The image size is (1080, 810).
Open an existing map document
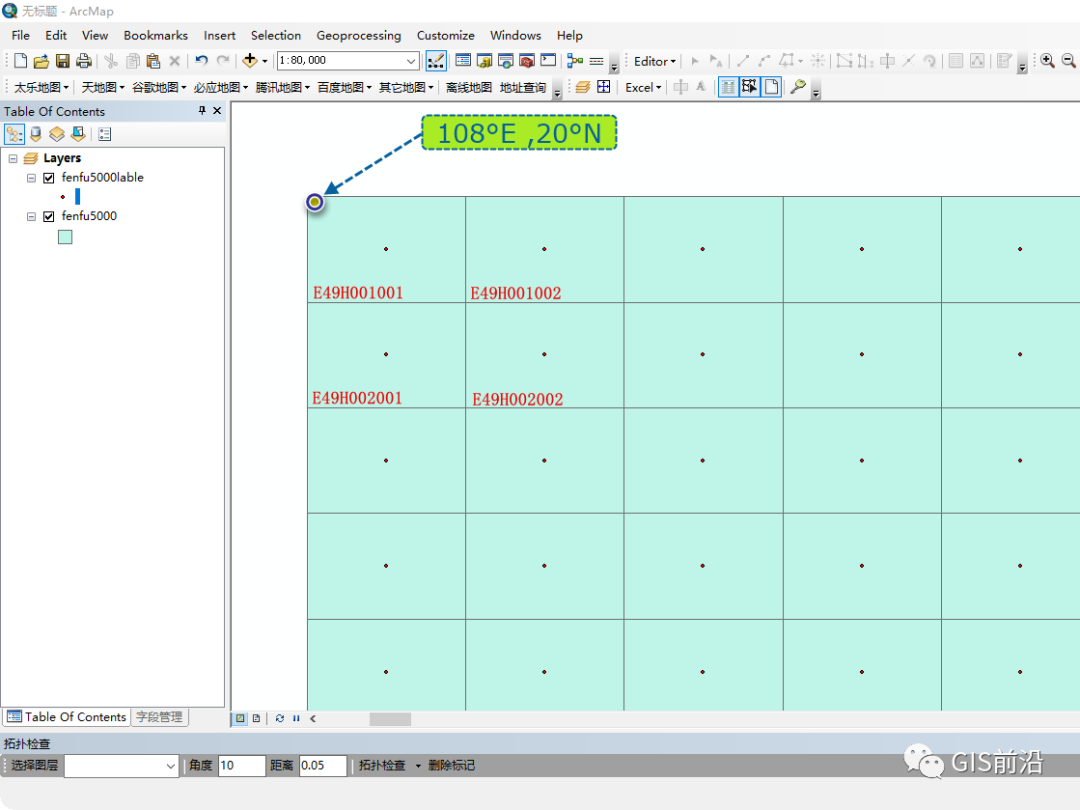tap(41, 61)
